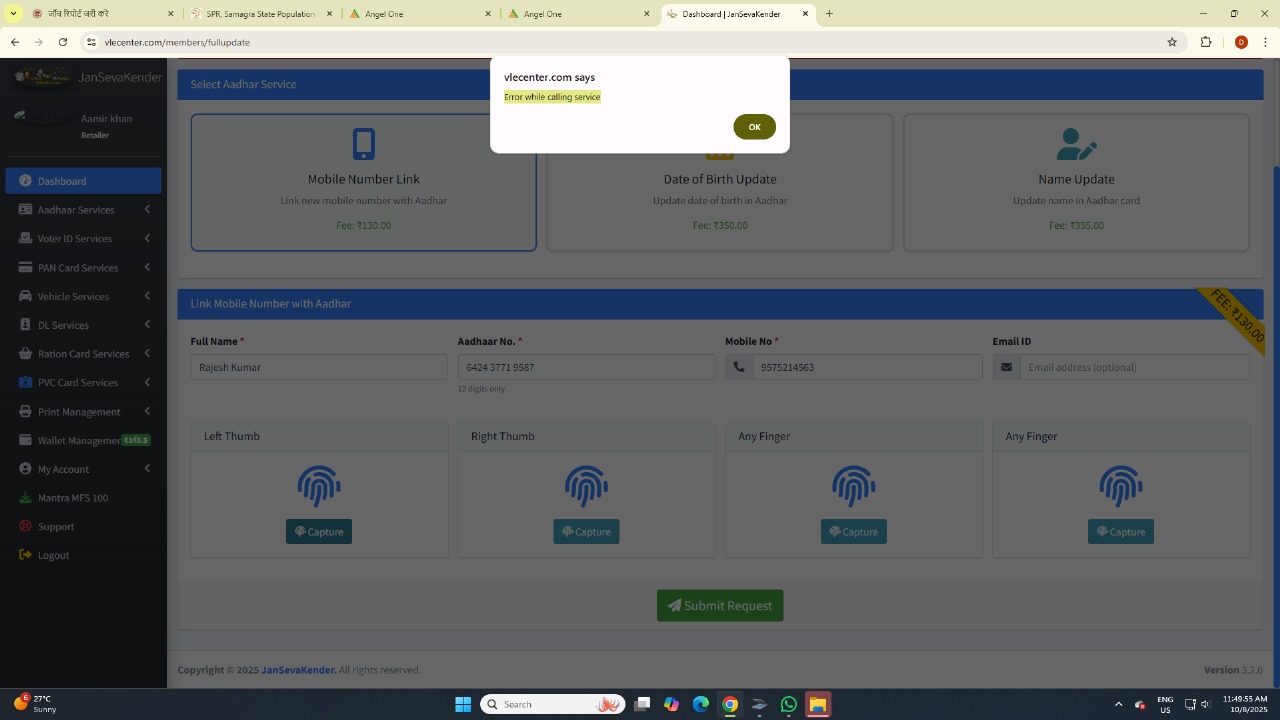Click the Right Thumb fingerprint icon
1280x720 pixels.
pos(586,486)
